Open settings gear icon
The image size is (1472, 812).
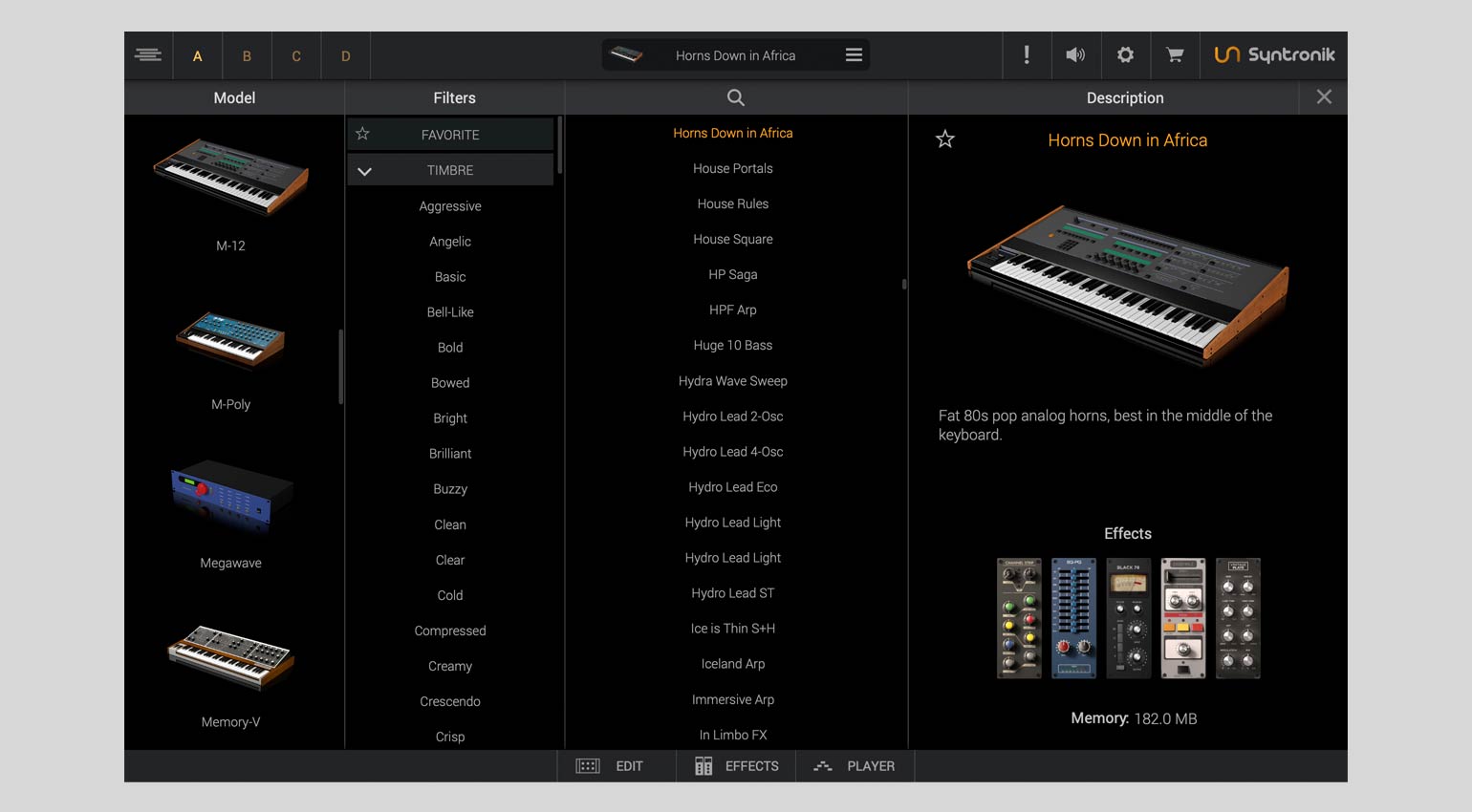(x=1125, y=55)
